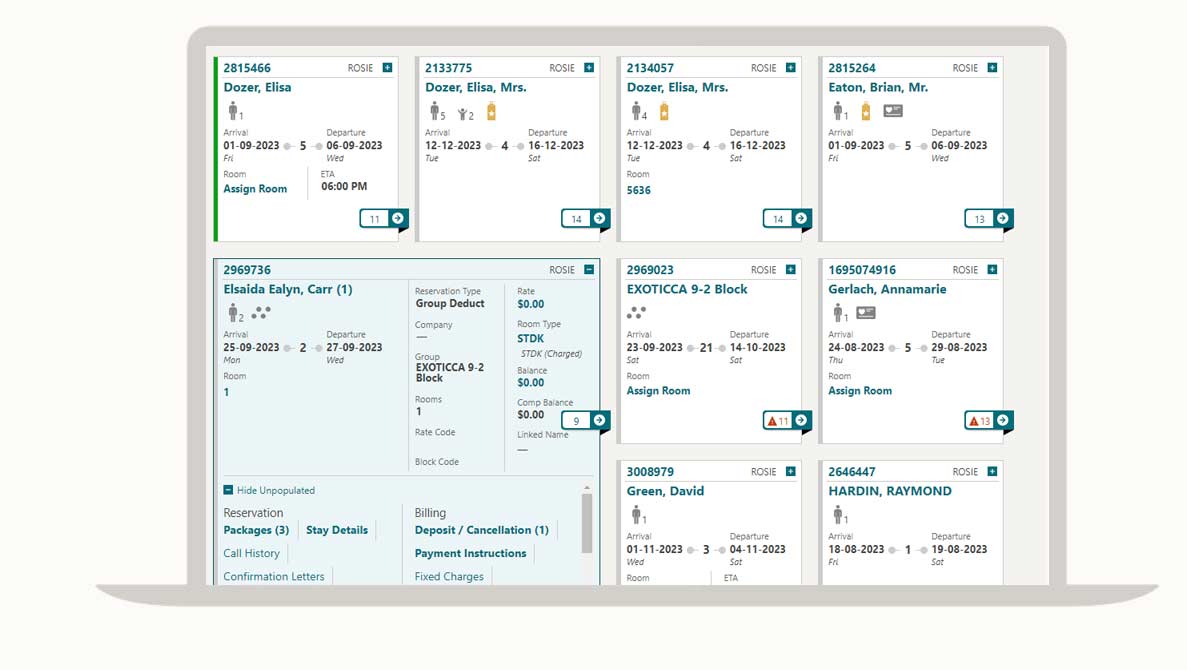Click alert triangle on Gerlach, Annamarie card

pos(974,421)
